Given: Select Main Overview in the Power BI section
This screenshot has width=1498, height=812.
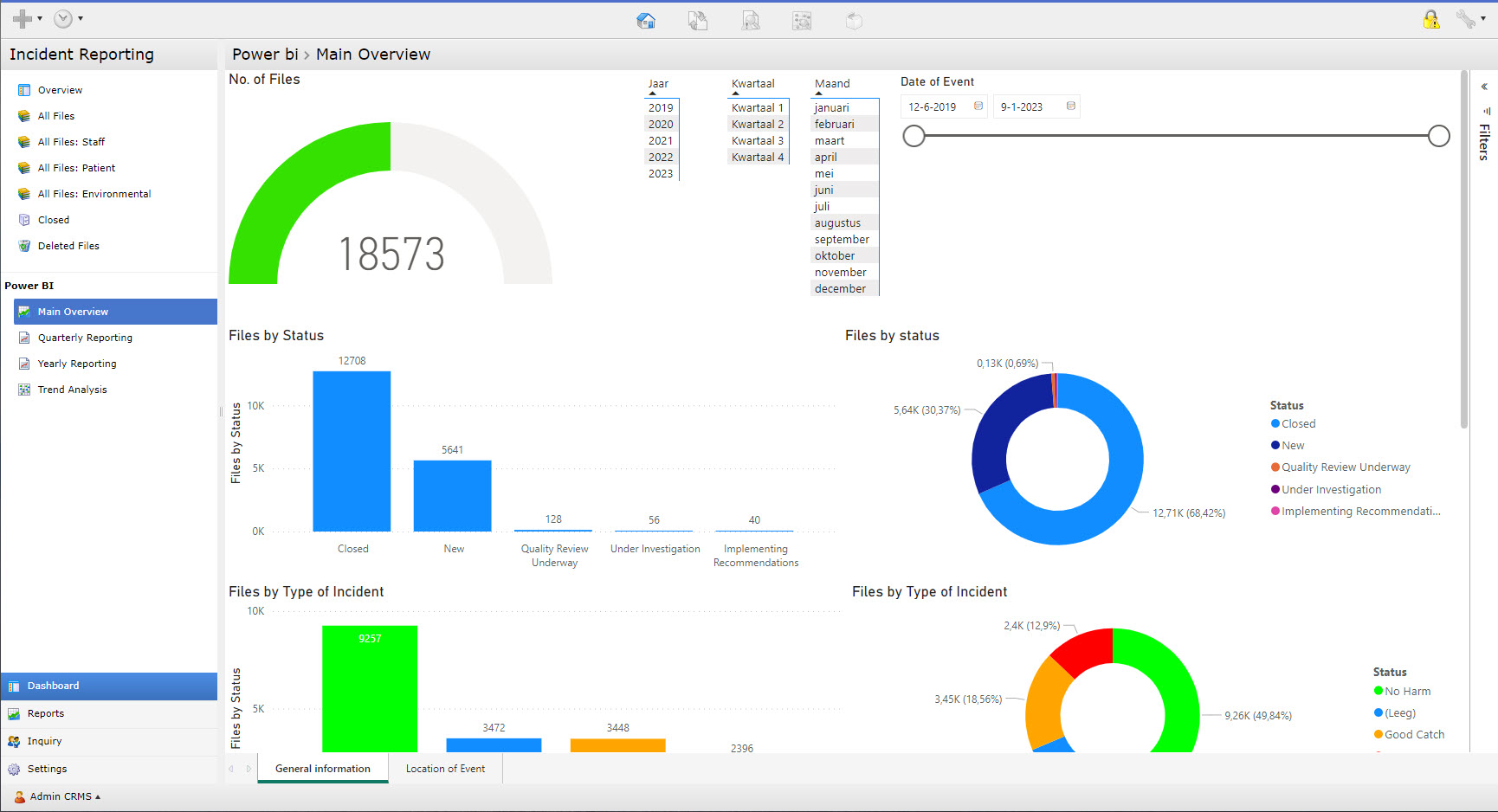Looking at the screenshot, I should tap(73, 311).
